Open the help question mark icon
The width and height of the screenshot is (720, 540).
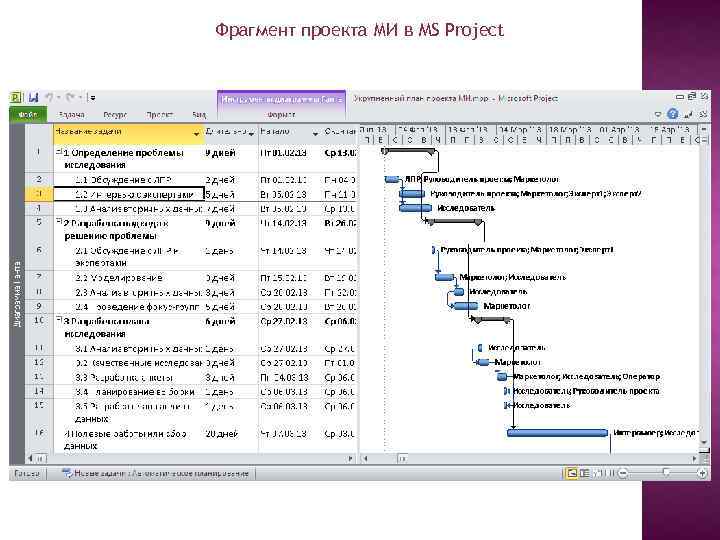tap(673, 114)
